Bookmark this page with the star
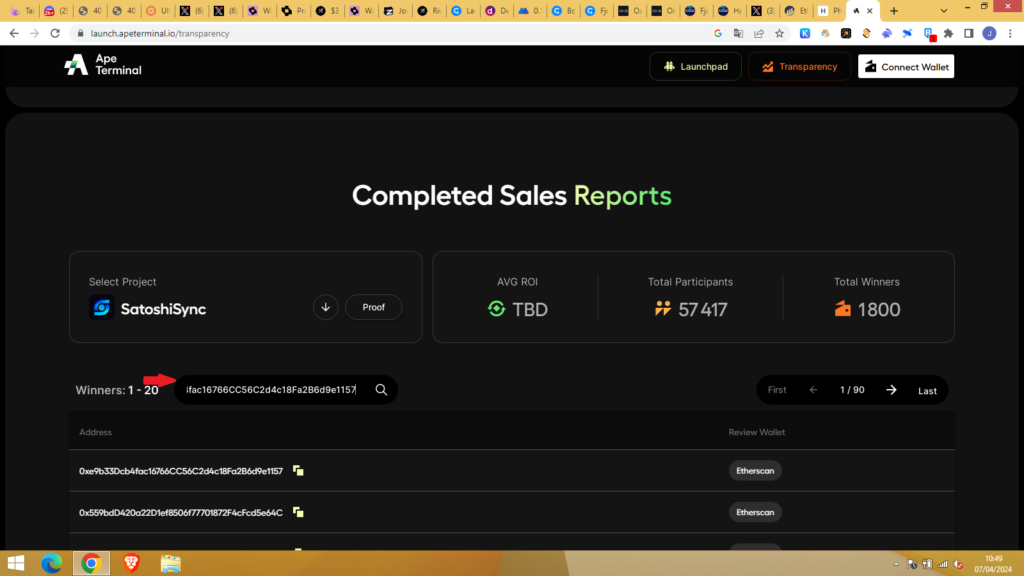Image resolution: width=1024 pixels, height=576 pixels. click(x=779, y=33)
